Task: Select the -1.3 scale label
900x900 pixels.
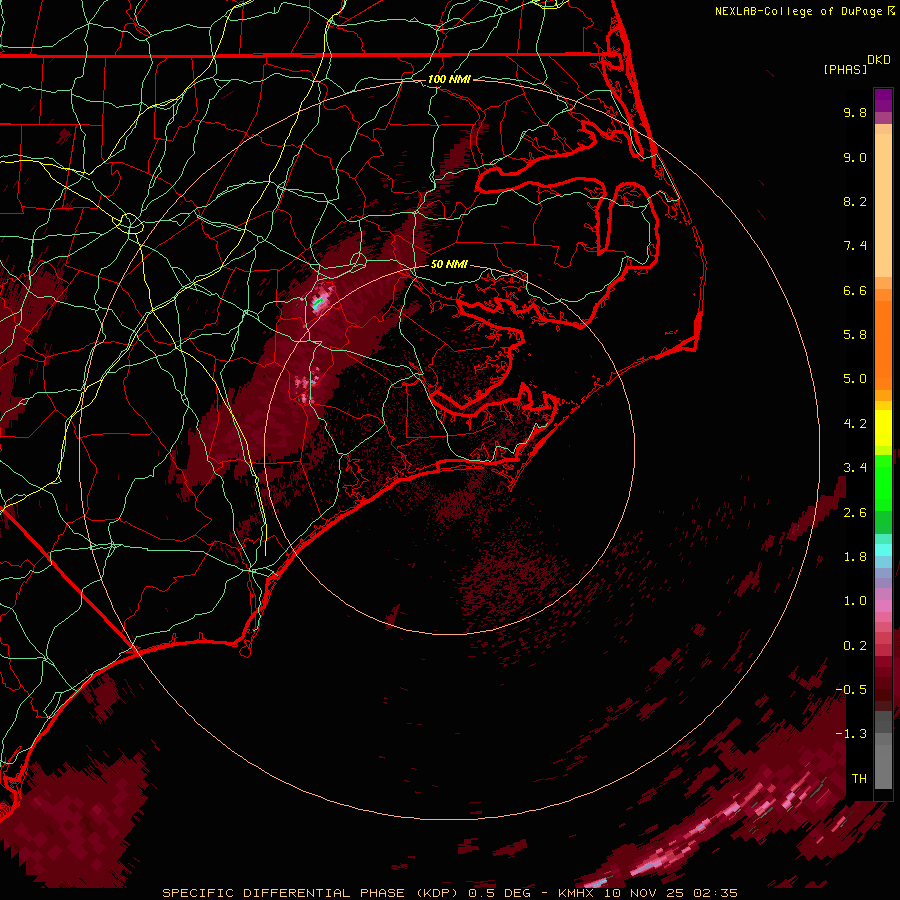Action: (x=851, y=734)
